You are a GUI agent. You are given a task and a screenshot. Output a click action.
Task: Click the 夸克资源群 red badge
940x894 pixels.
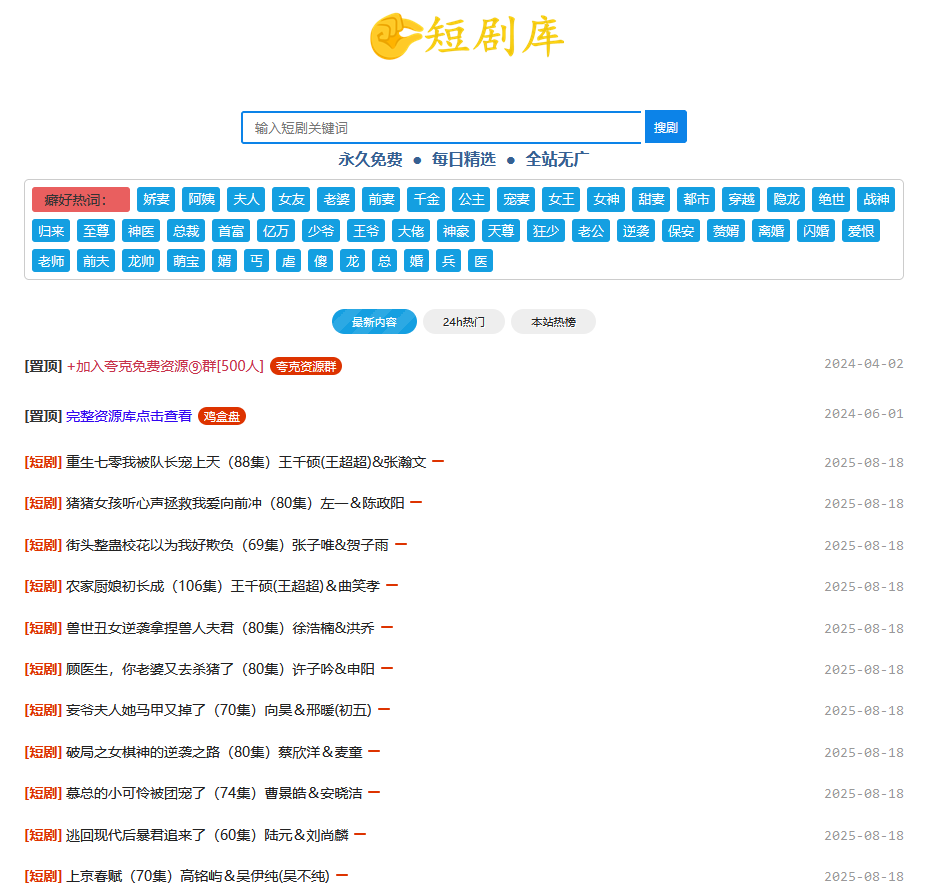pyautogui.click(x=305, y=367)
